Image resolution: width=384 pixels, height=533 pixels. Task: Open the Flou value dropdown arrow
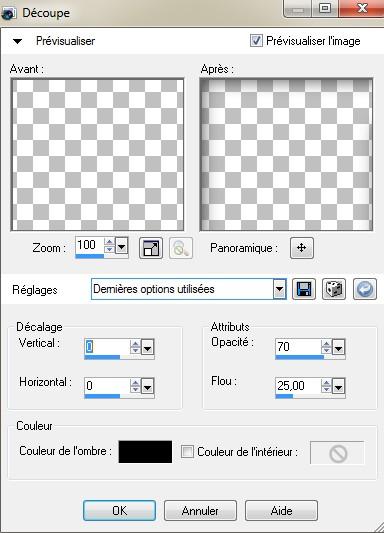pyautogui.click(x=338, y=386)
